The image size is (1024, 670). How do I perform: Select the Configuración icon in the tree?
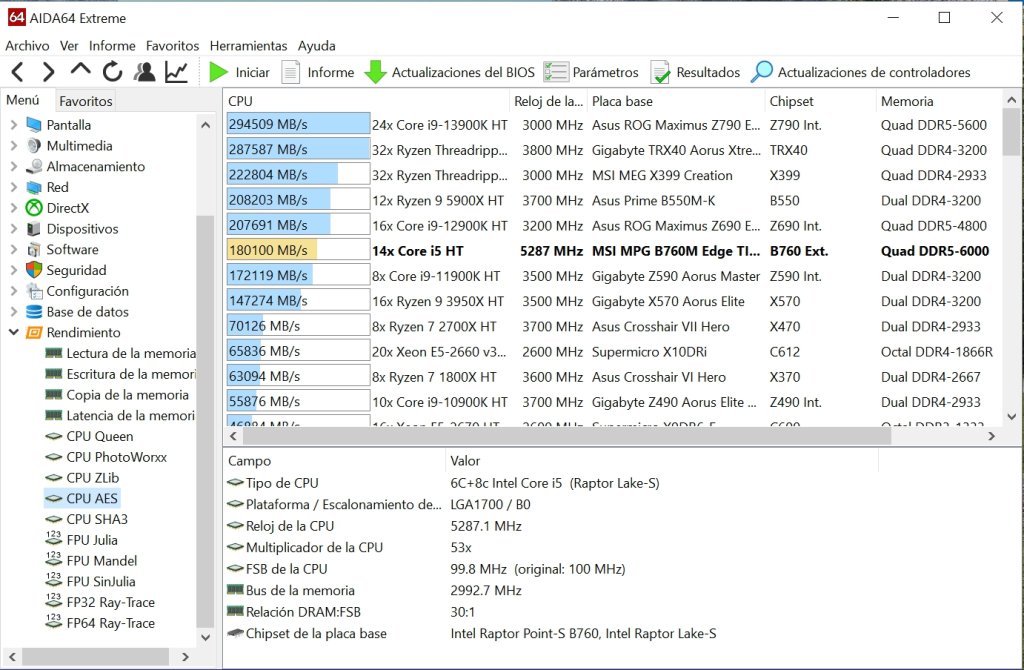(34, 291)
